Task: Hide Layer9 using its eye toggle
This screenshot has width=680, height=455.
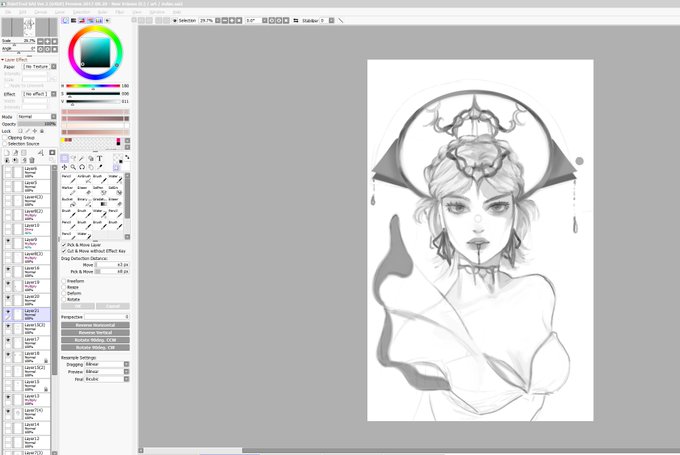Action: click(8, 240)
